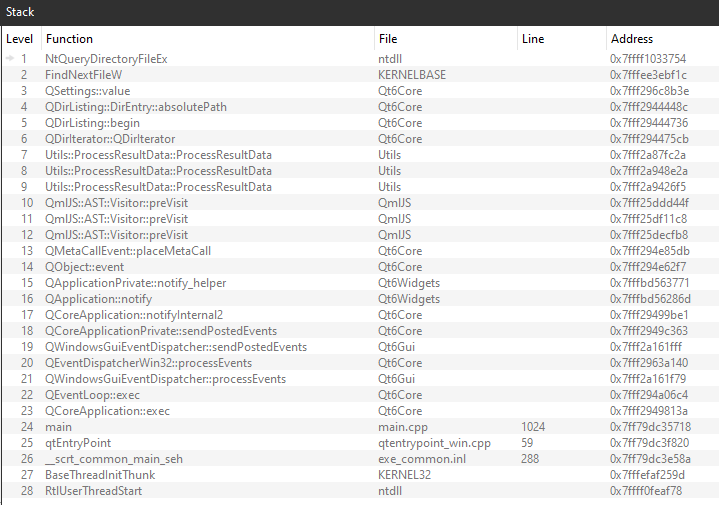Sort by the Function column header
This screenshot has height=505, width=719.
pos(70,39)
